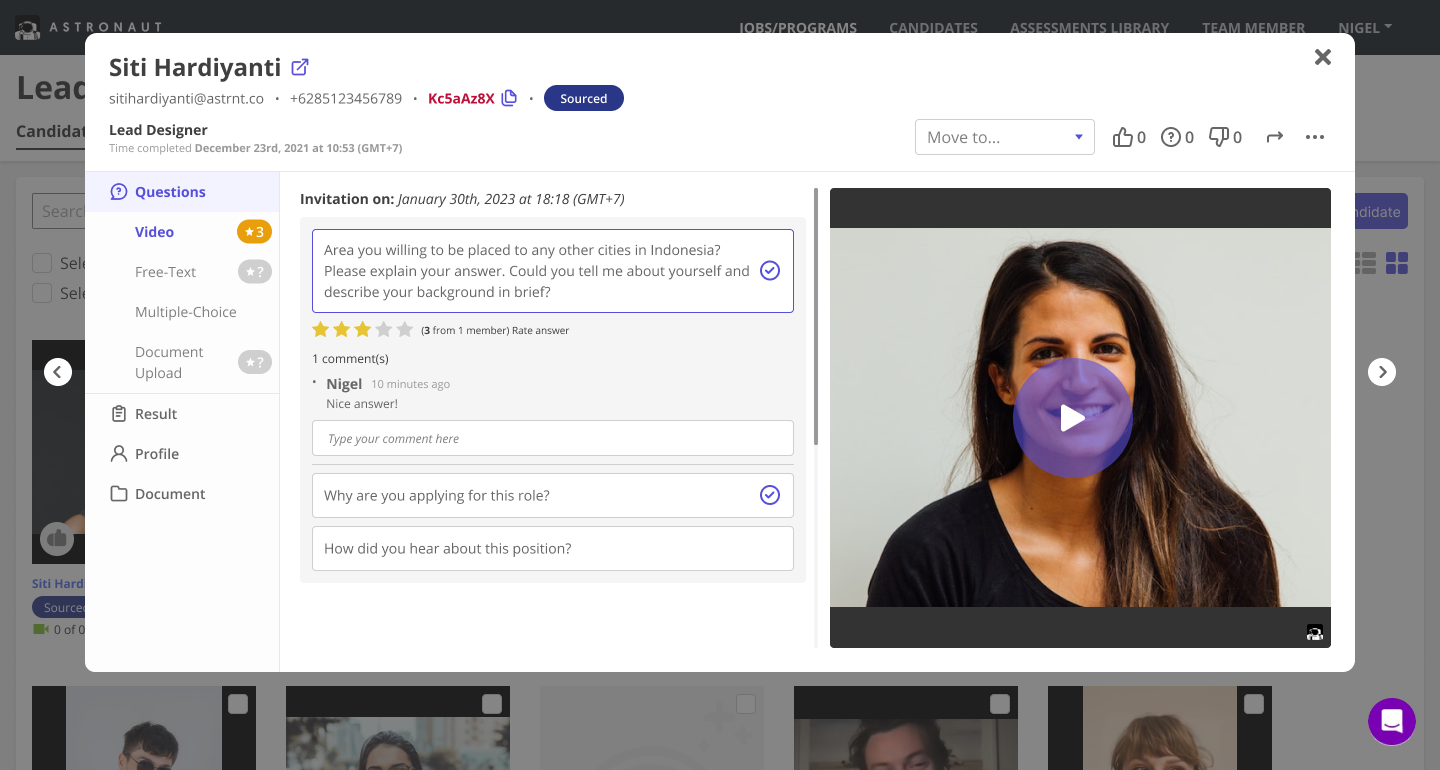Click the 'Nice answer!' comment text
The height and width of the screenshot is (770, 1440).
362,404
